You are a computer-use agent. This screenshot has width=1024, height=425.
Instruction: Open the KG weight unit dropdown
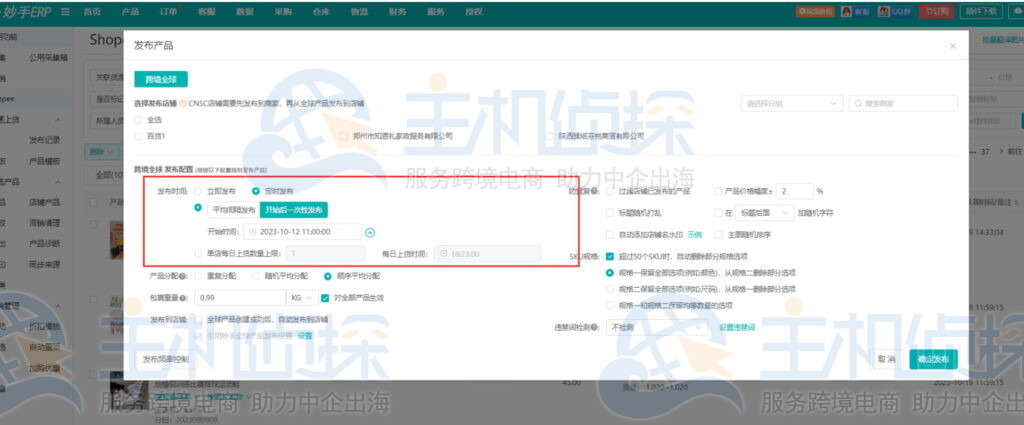(301, 298)
